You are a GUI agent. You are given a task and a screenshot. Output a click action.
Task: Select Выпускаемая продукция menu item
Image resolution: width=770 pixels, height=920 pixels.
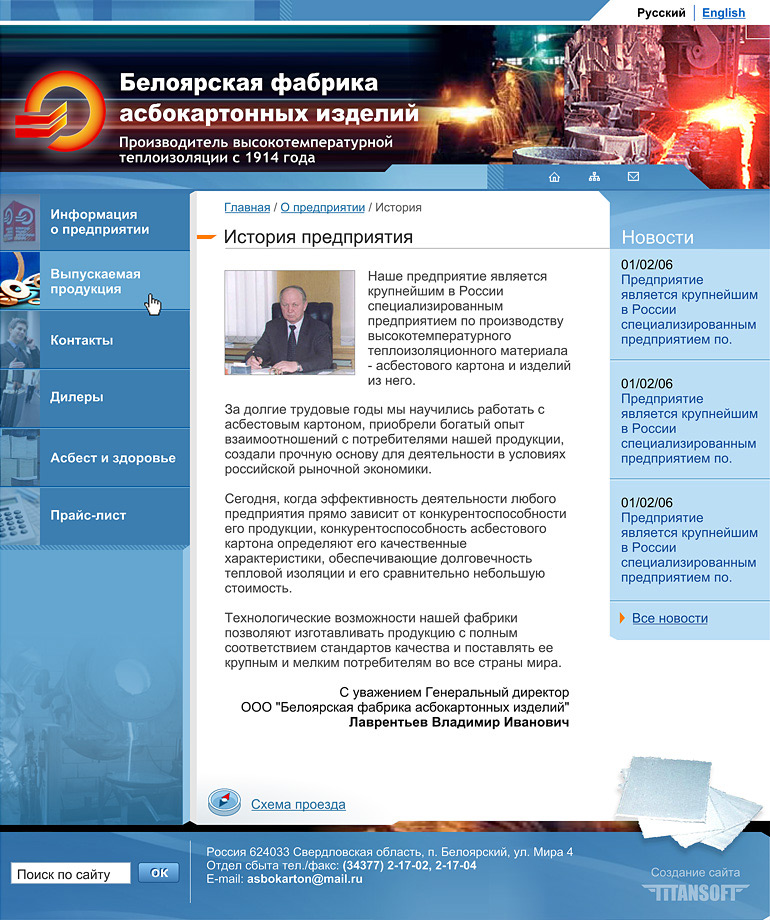click(95, 281)
